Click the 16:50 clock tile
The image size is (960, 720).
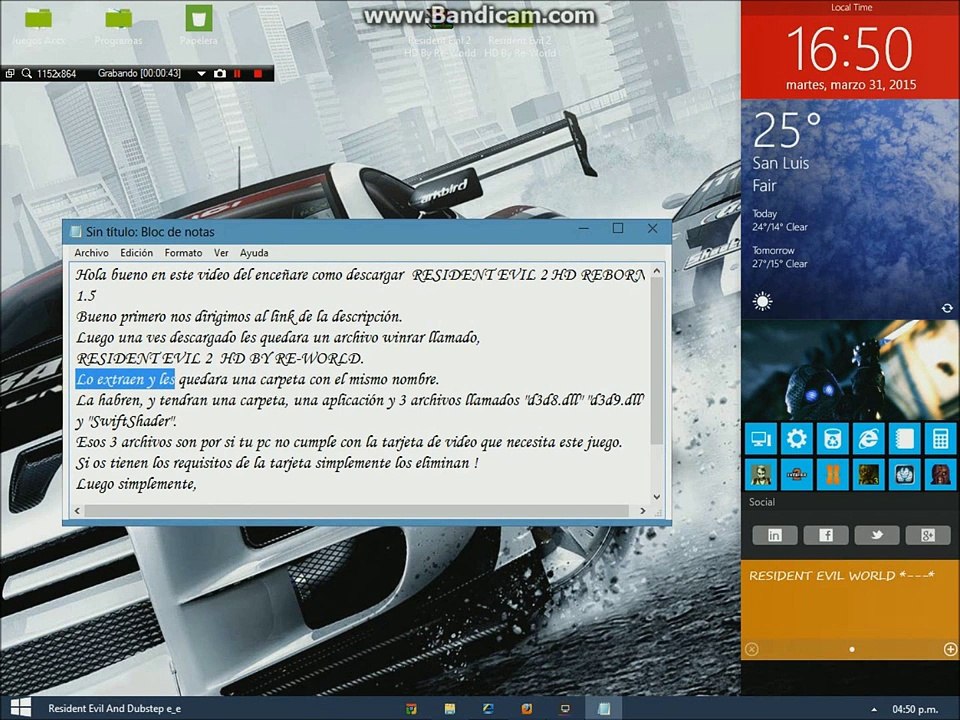click(850, 50)
